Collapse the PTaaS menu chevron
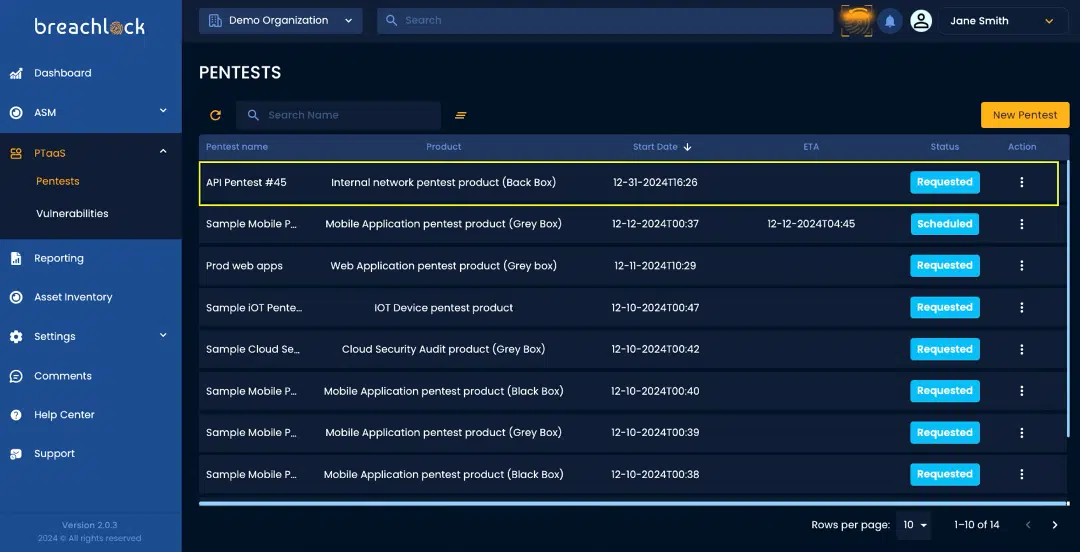This screenshot has width=1080, height=552. click(163, 152)
